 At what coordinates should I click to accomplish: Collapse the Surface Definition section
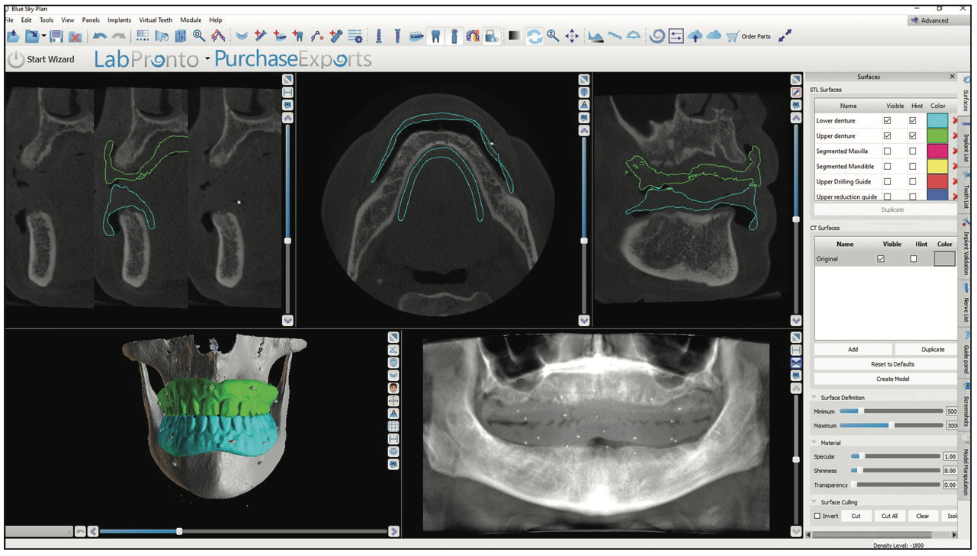click(x=814, y=397)
